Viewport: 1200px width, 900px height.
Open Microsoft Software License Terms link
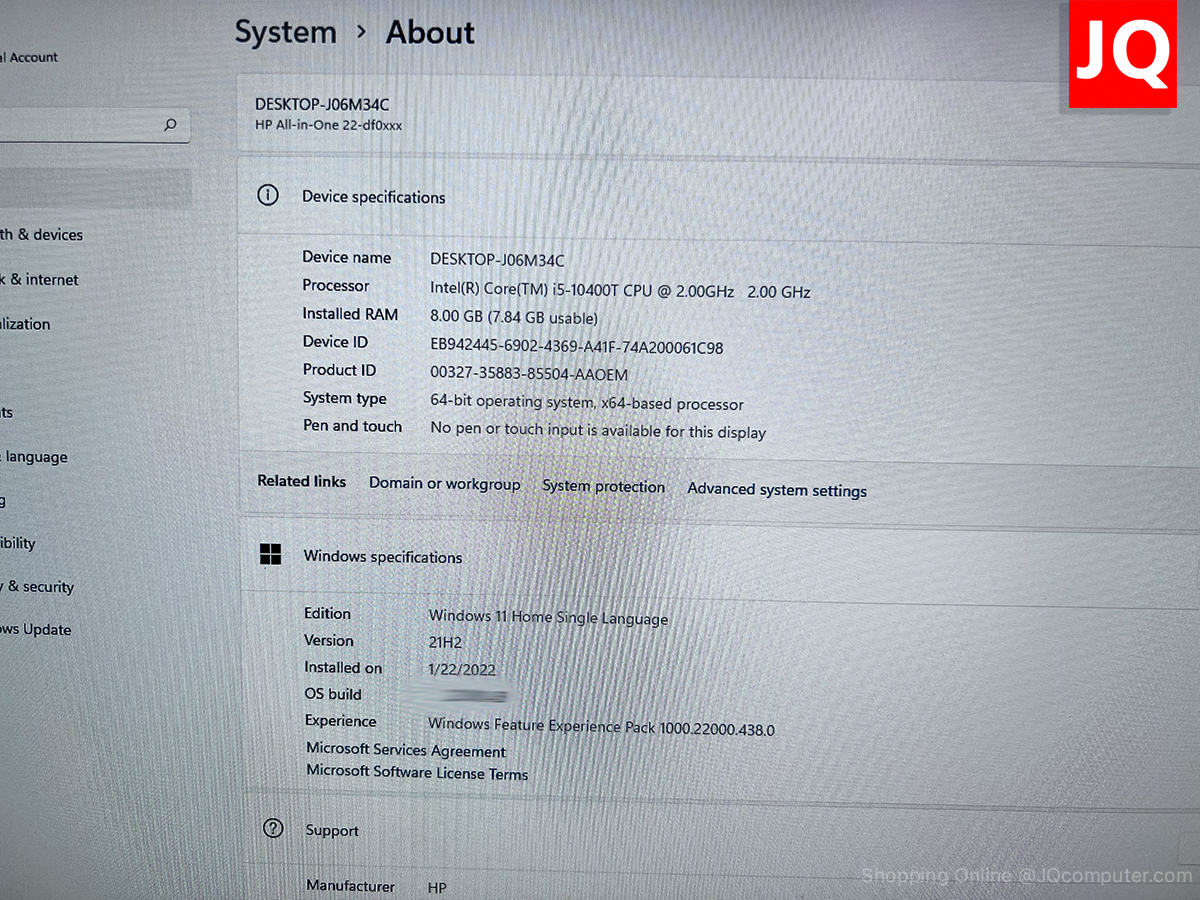417,772
